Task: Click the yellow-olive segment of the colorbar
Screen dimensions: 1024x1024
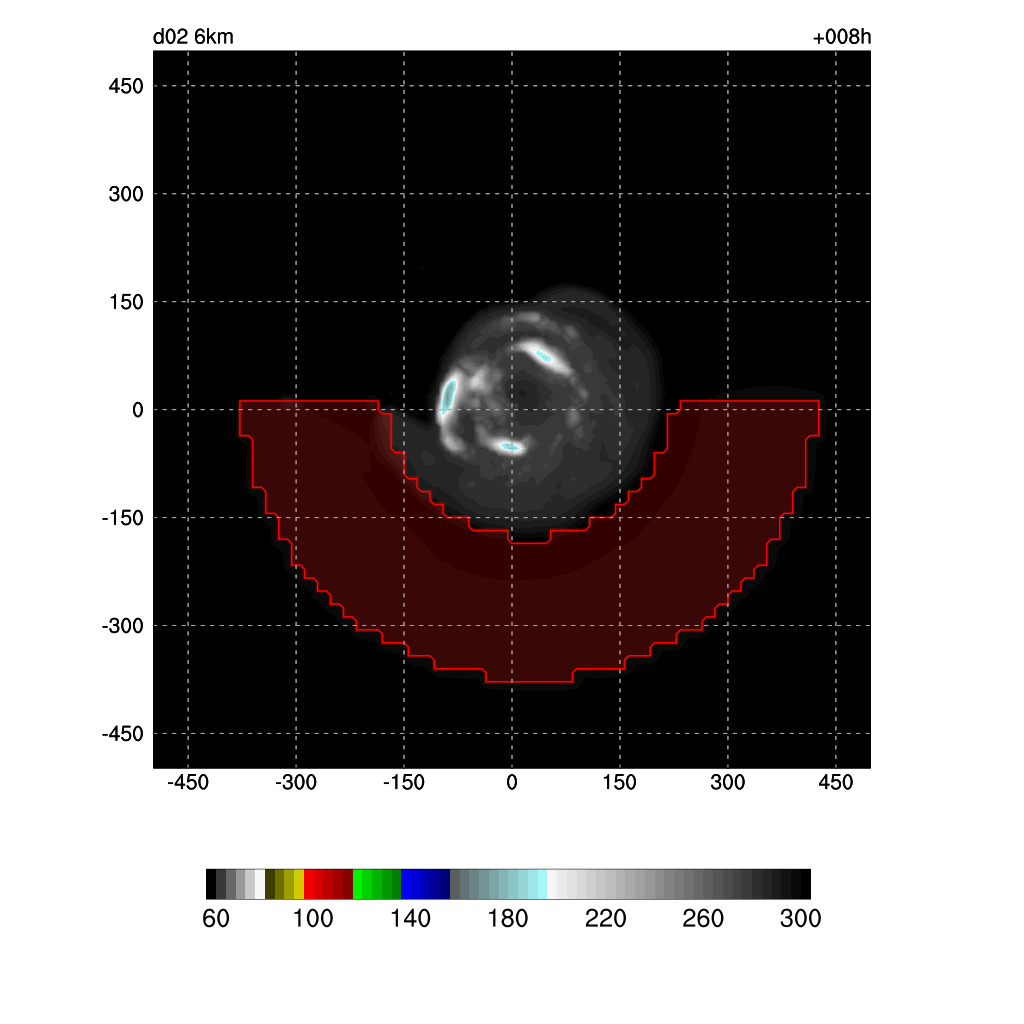Action: tap(285, 884)
